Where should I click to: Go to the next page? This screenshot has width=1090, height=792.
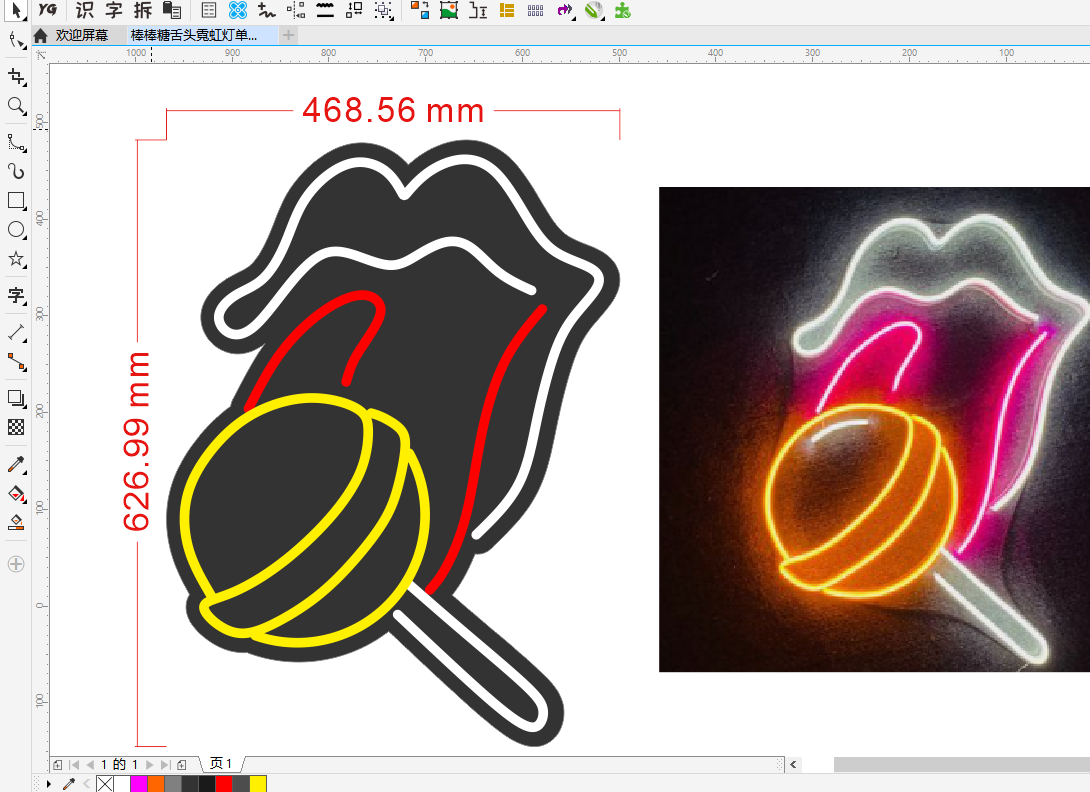click(149, 764)
